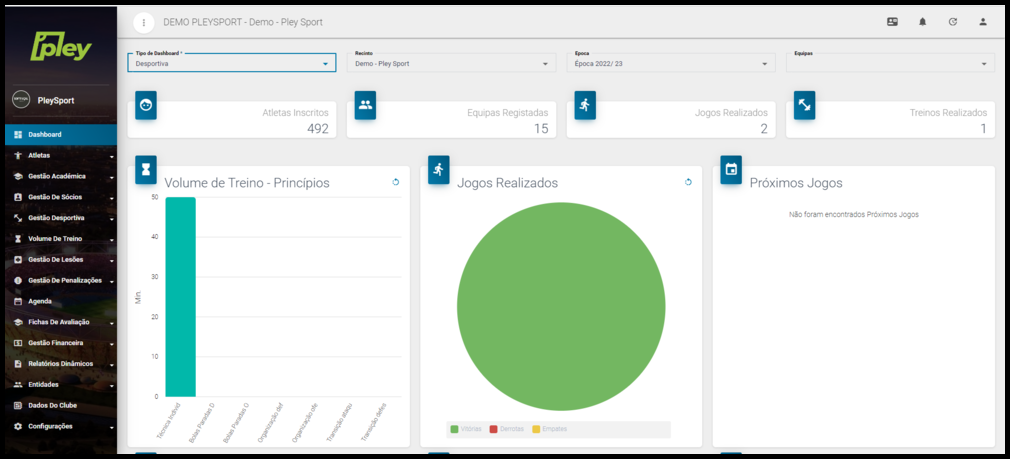This screenshot has height=459, width=1010.
Task: Toggle the Empates legend item
Action: point(548,429)
